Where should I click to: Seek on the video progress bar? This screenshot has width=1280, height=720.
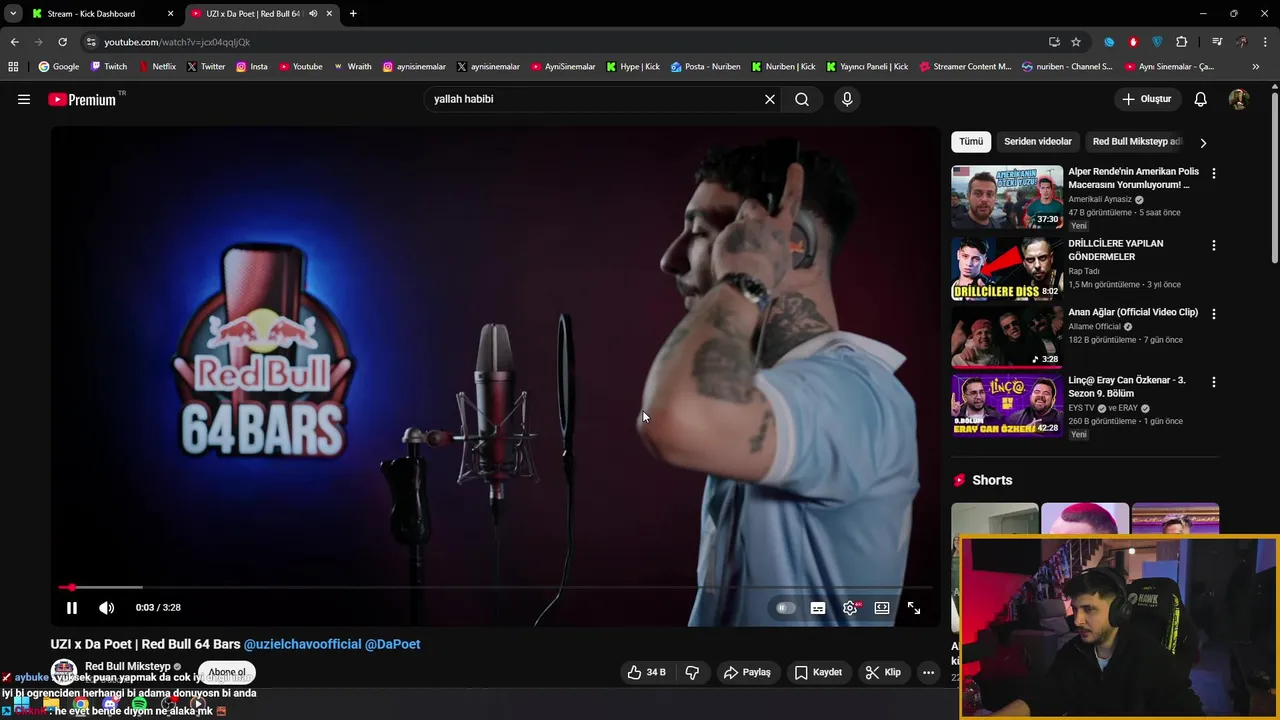click(x=495, y=587)
